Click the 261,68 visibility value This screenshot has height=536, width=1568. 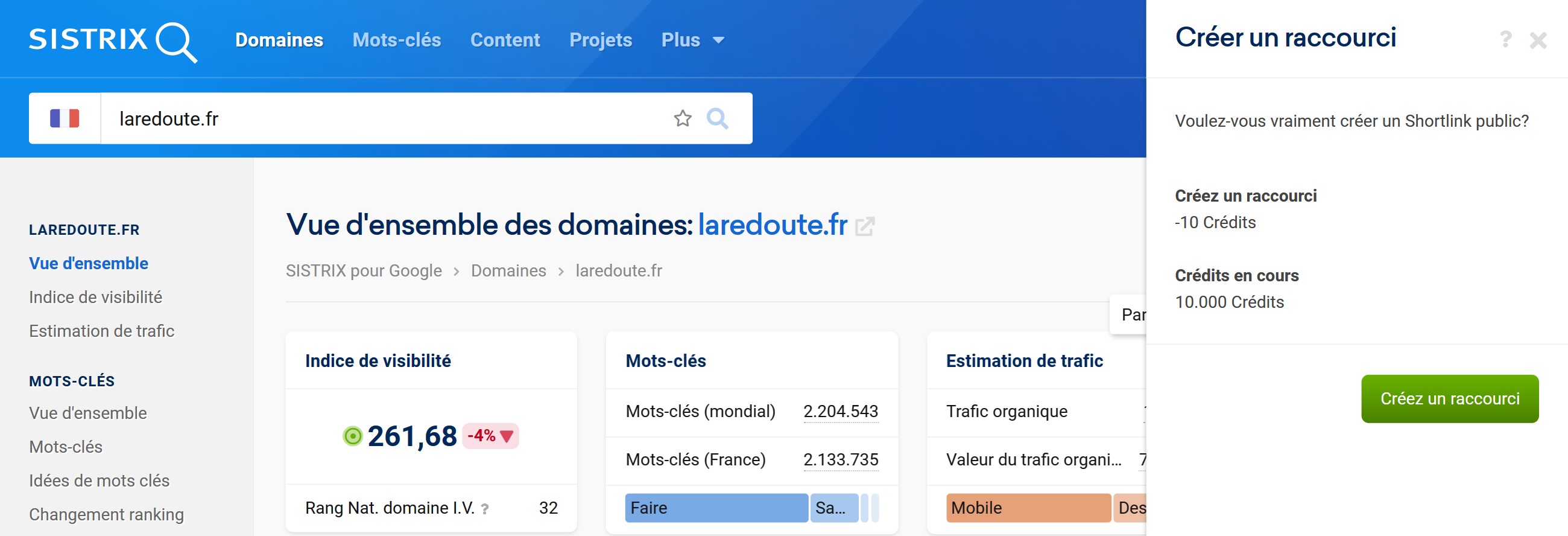pyautogui.click(x=412, y=436)
